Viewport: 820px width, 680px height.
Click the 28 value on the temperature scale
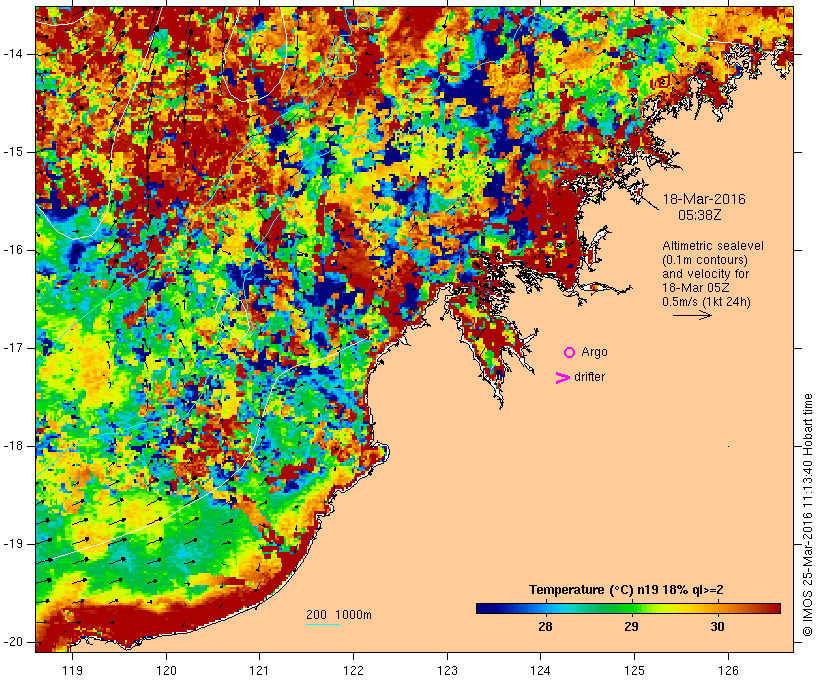(545, 627)
